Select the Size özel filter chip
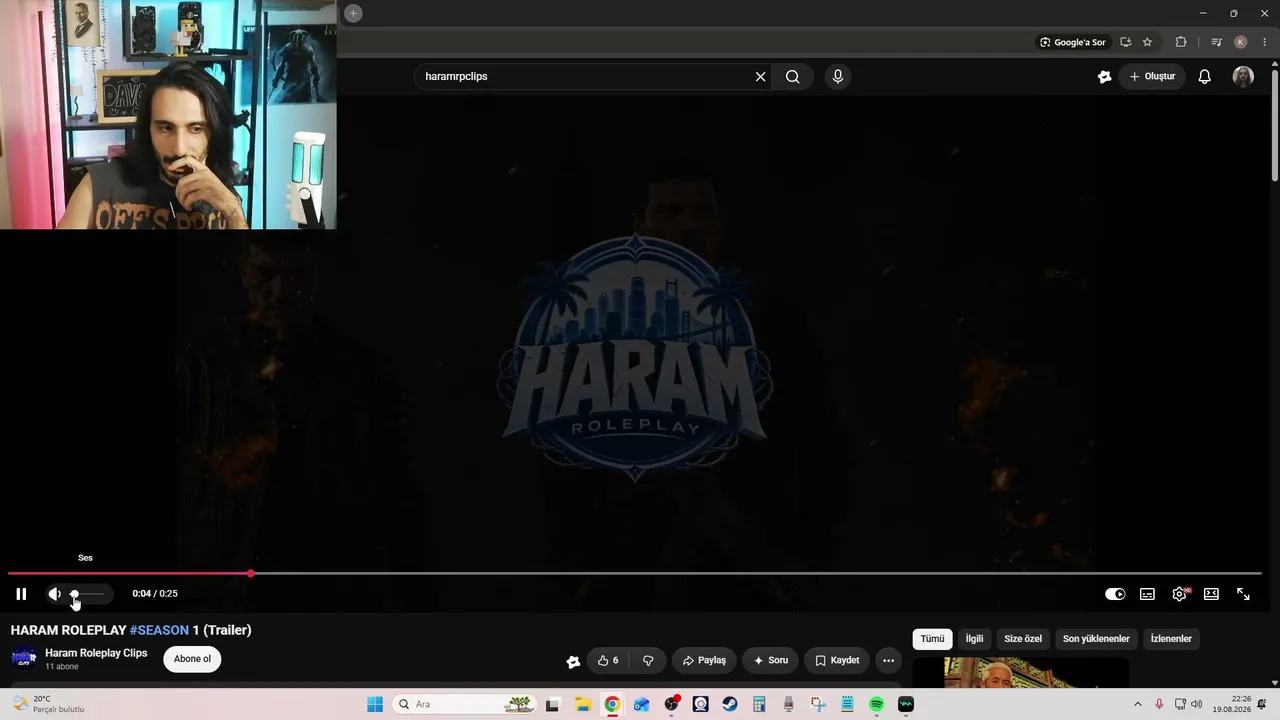The image size is (1280, 720). [x=1023, y=639]
